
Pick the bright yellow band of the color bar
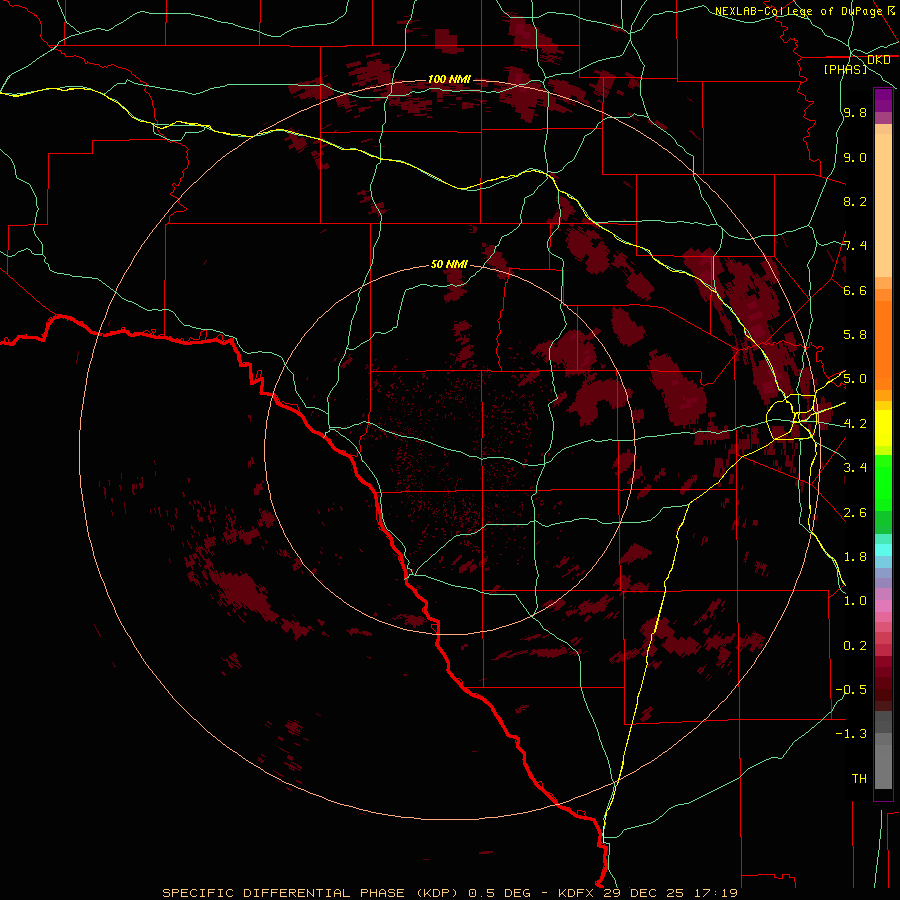click(883, 428)
